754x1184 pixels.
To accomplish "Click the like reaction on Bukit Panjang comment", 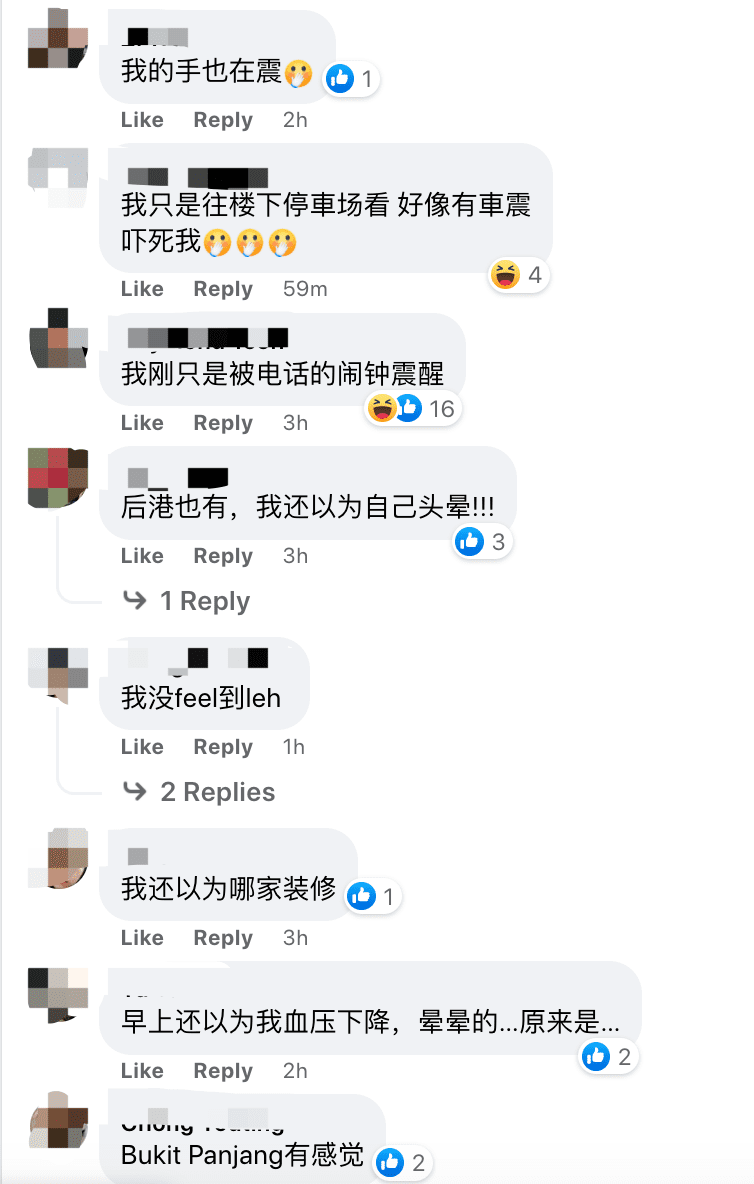I will pos(390,1162).
